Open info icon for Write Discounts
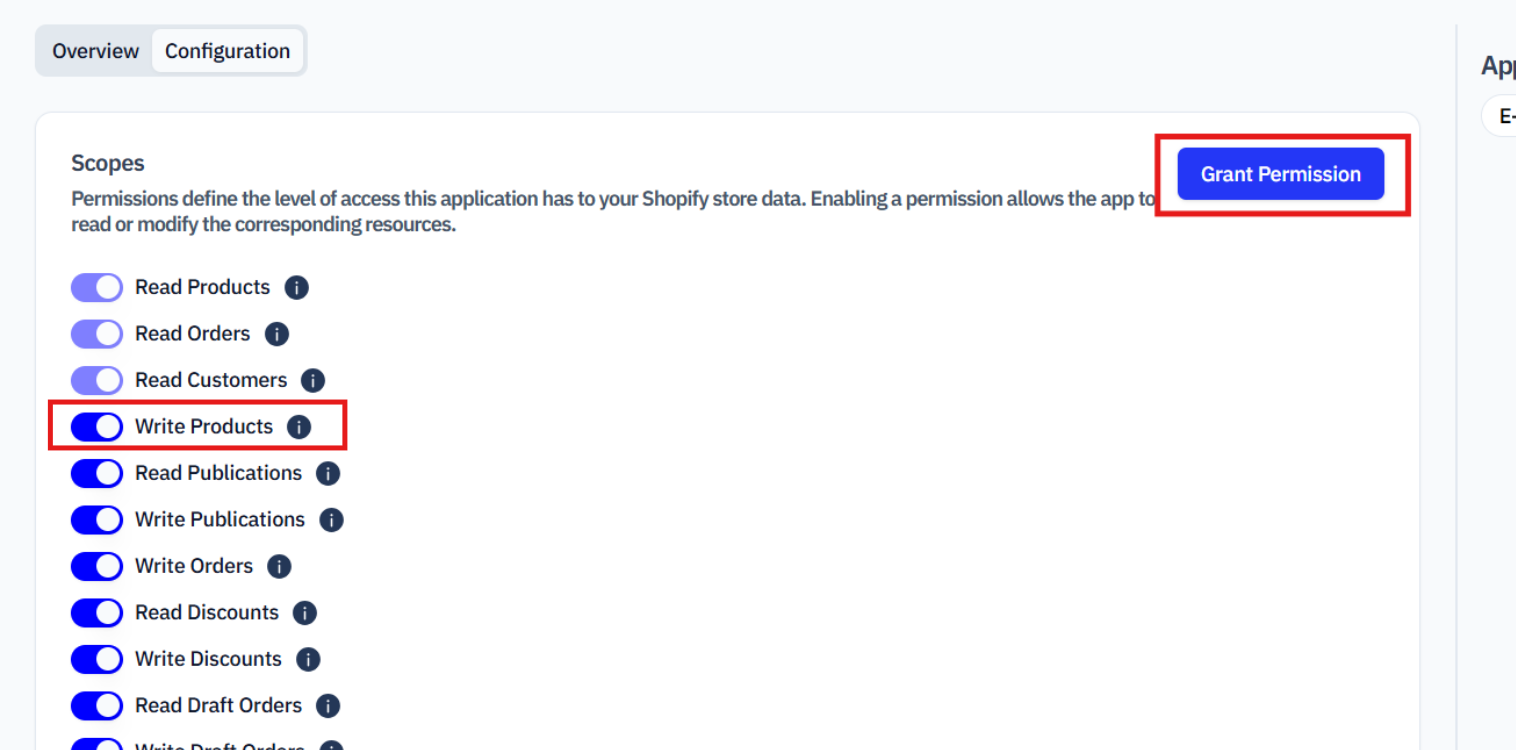This screenshot has height=750, width=1516. 308,660
